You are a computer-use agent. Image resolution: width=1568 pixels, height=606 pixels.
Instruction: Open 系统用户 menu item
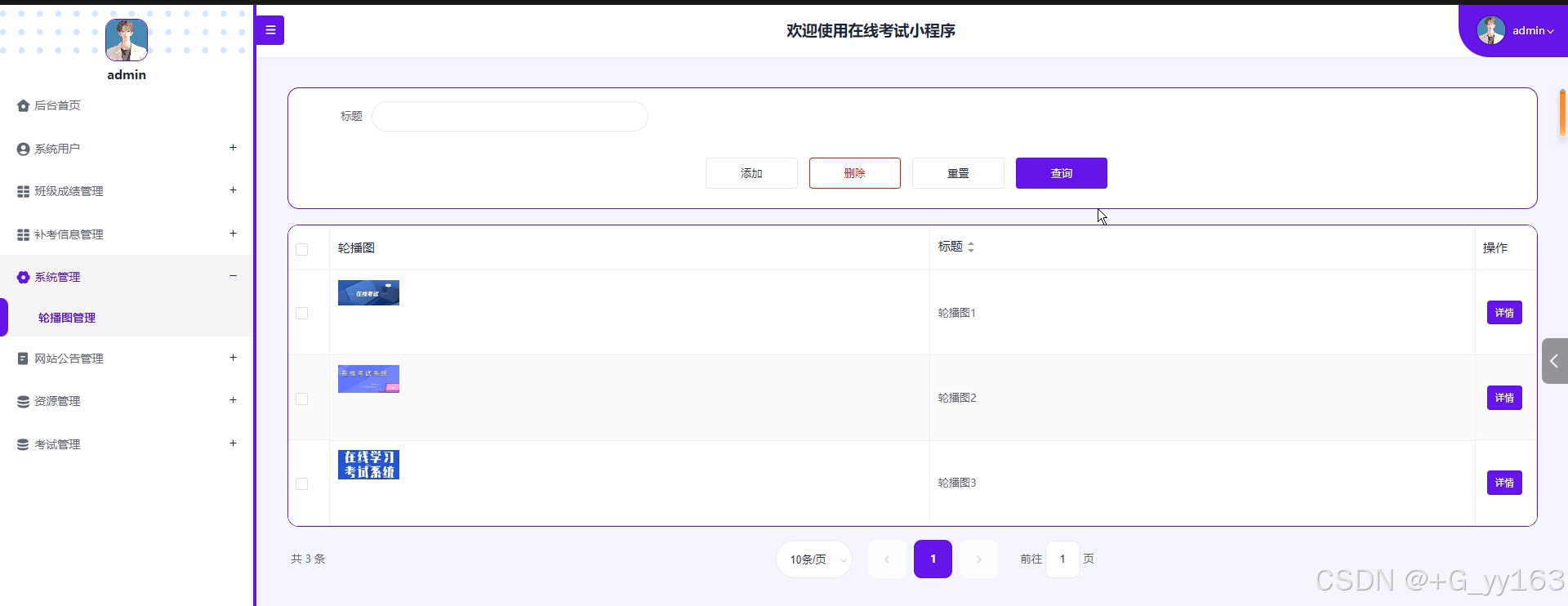(127, 149)
